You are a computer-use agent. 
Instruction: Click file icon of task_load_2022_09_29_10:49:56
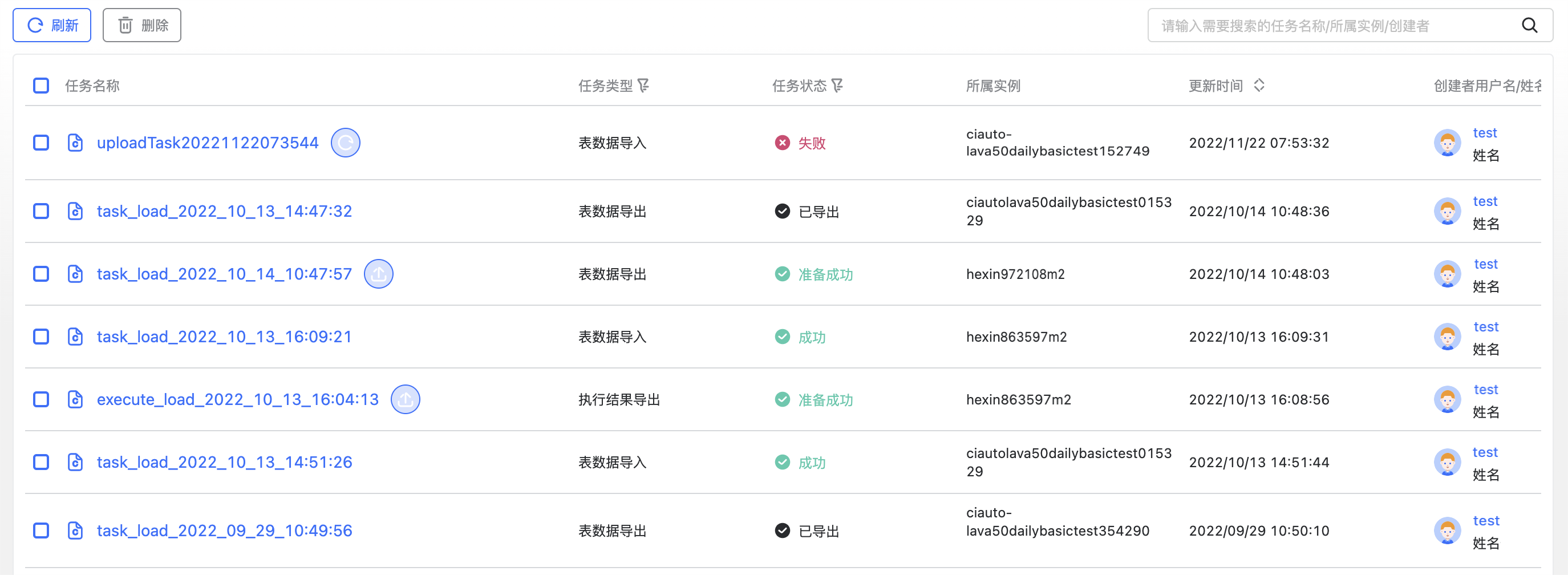point(75,531)
